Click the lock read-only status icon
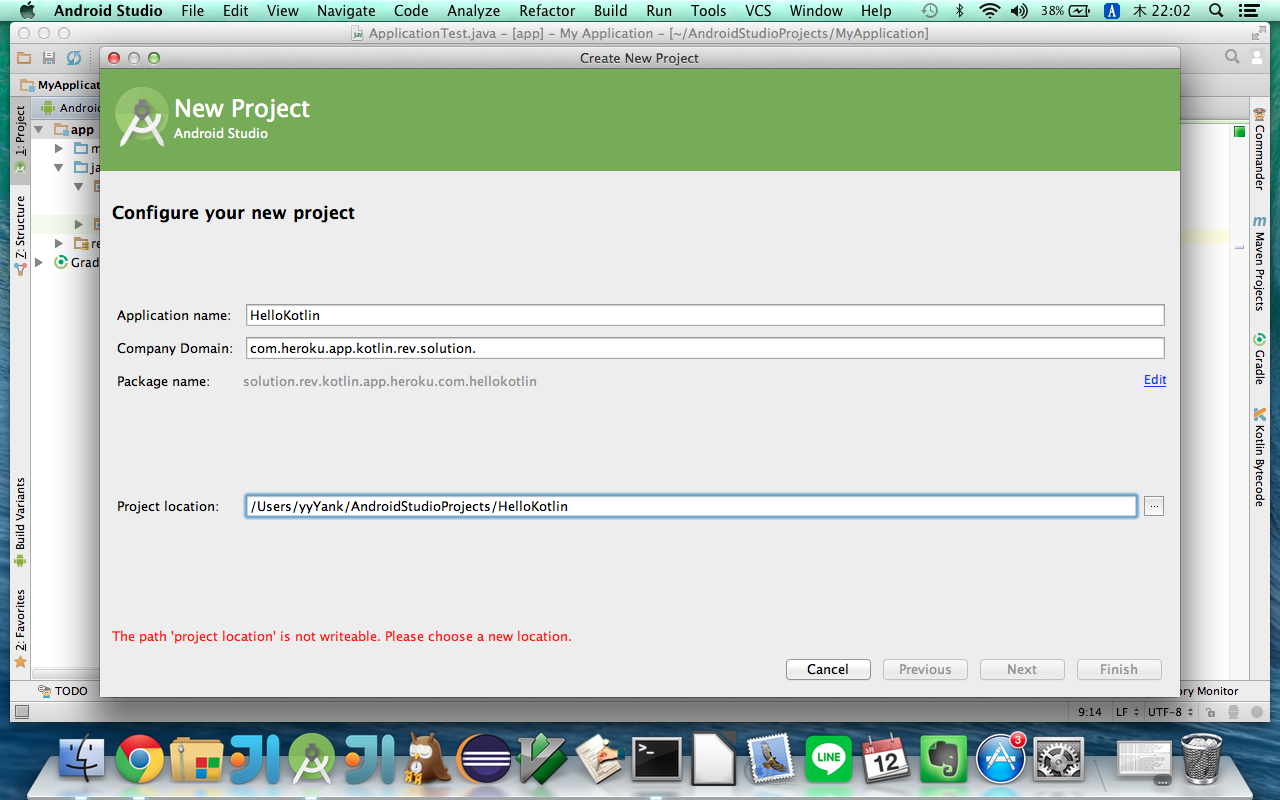Viewport: 1280px width, 800px height. tap(1210, 712)
